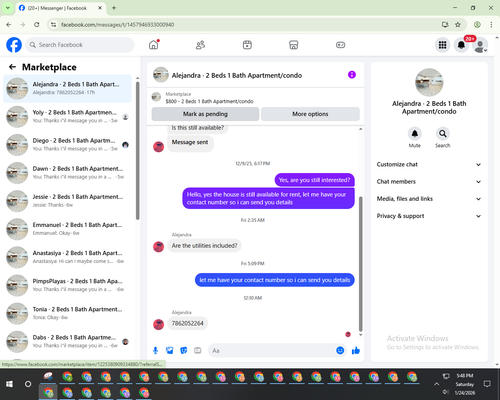The image size is (500, 400).
Task: Choose a GIF icon in composer
Action: (x=198, y=350)
